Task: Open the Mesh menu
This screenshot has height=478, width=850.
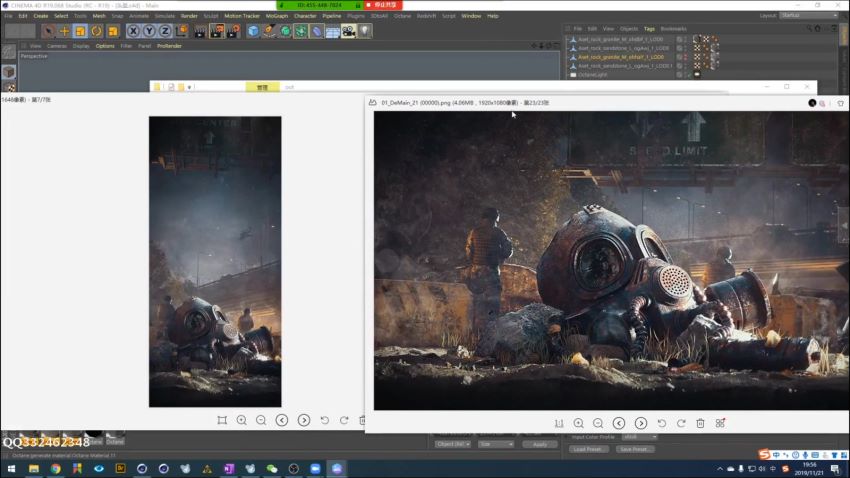Action: pos(99,16)
